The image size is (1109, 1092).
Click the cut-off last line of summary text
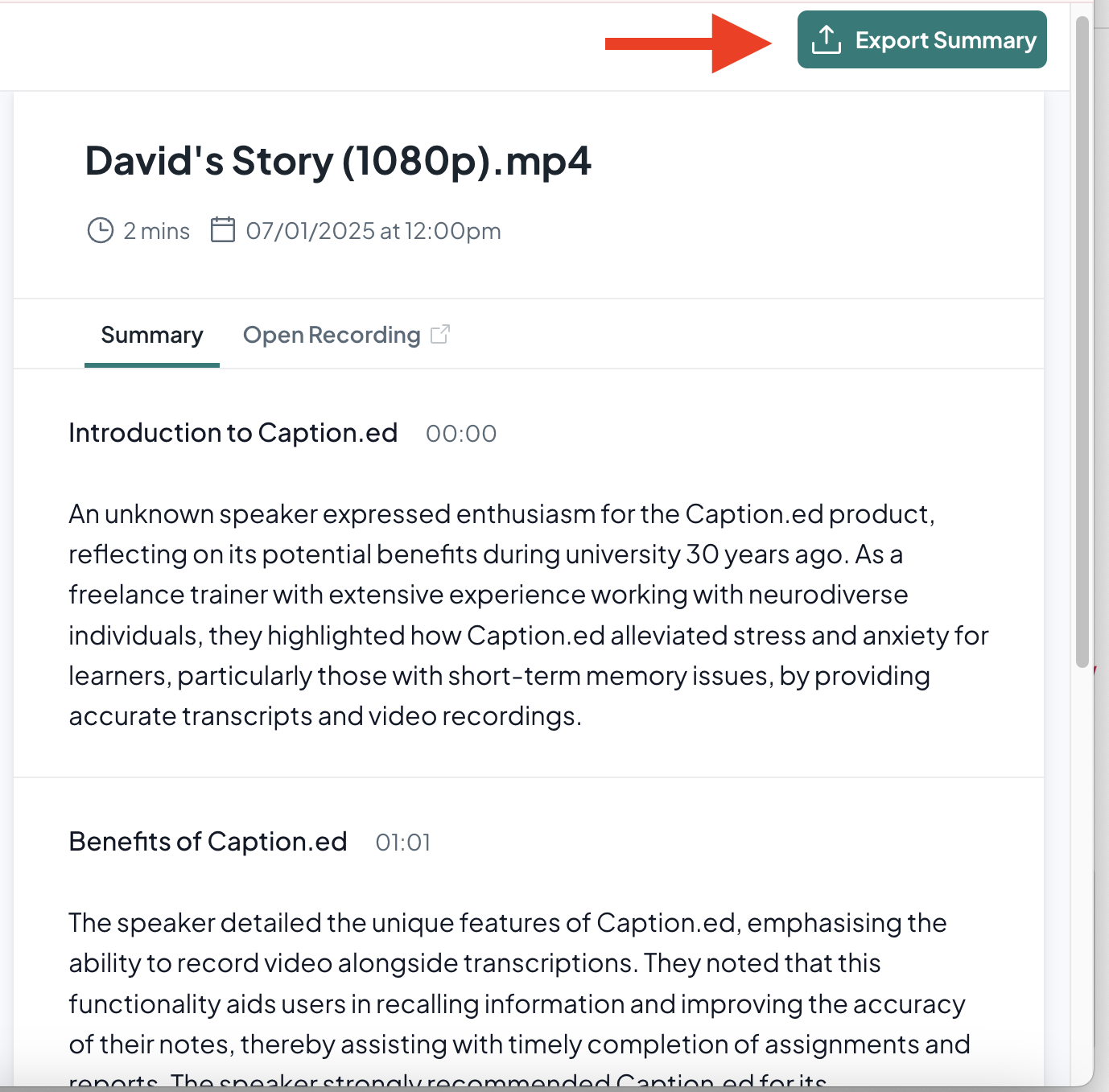tap(448, 1080)
